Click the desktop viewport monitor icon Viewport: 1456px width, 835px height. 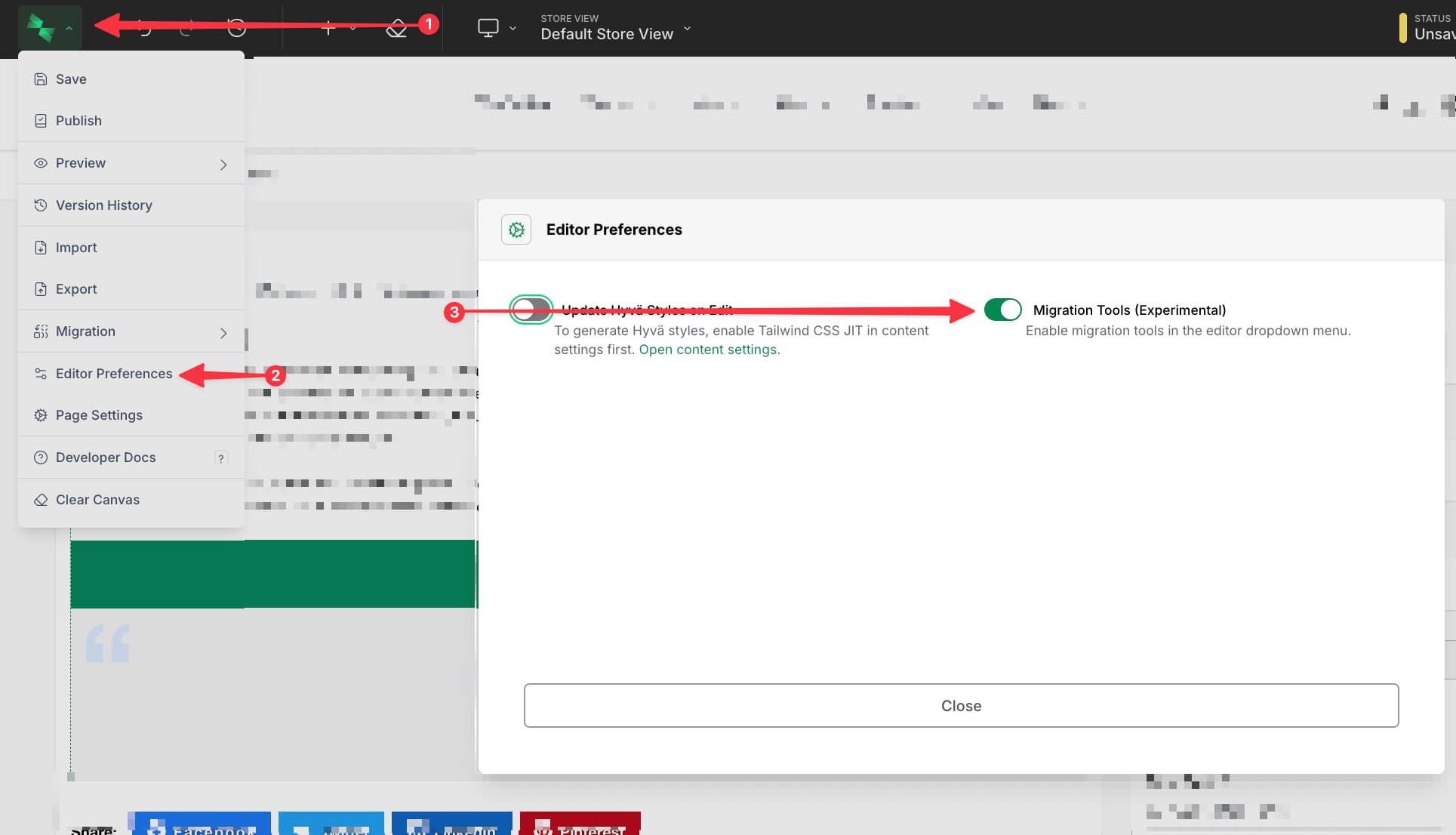[x=487, y=27]
